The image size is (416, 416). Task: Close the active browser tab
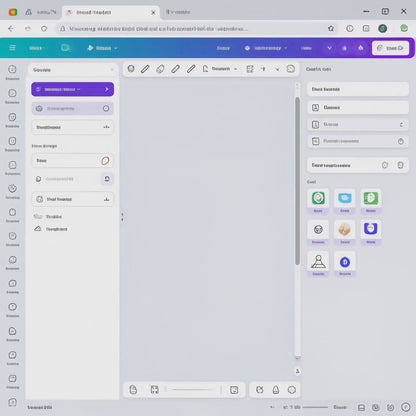[x=153, y=13]
